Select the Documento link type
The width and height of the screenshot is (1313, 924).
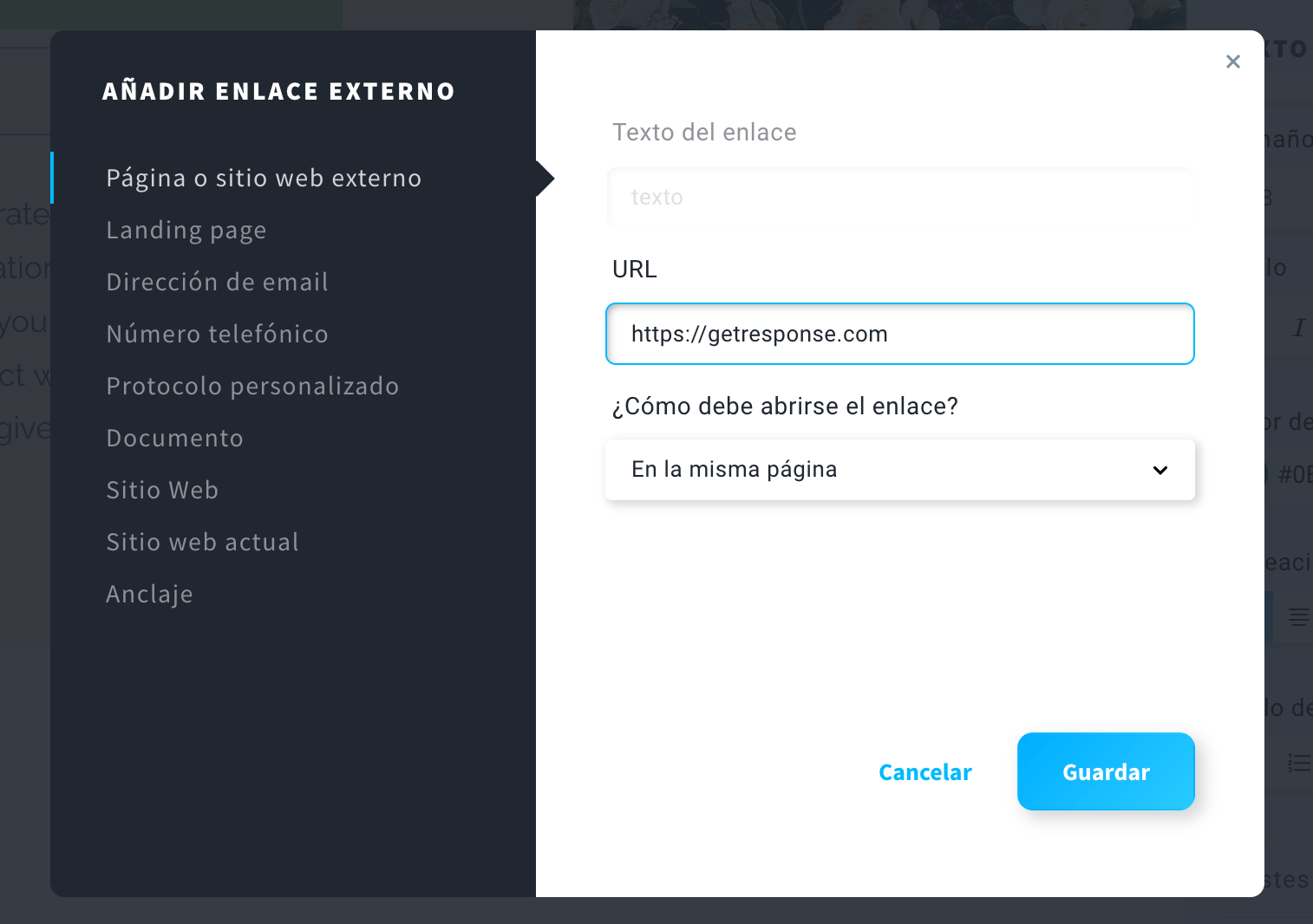(x=174, y=438)
